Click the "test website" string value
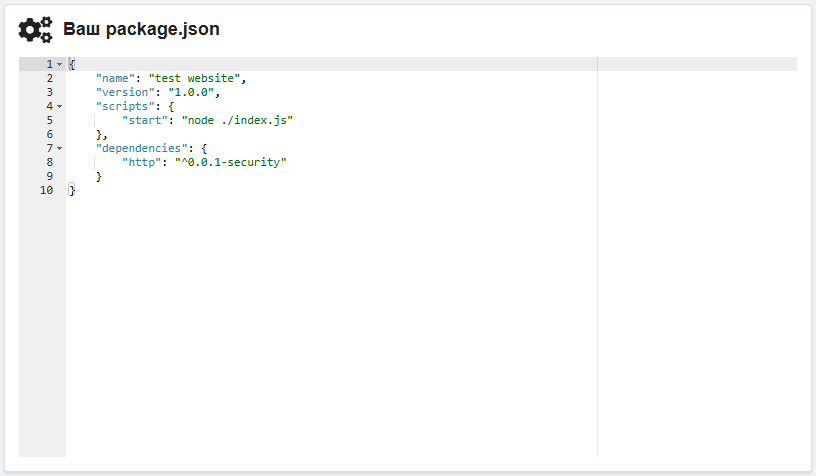The width and height of the screenshot is (816, 476). 194,78
